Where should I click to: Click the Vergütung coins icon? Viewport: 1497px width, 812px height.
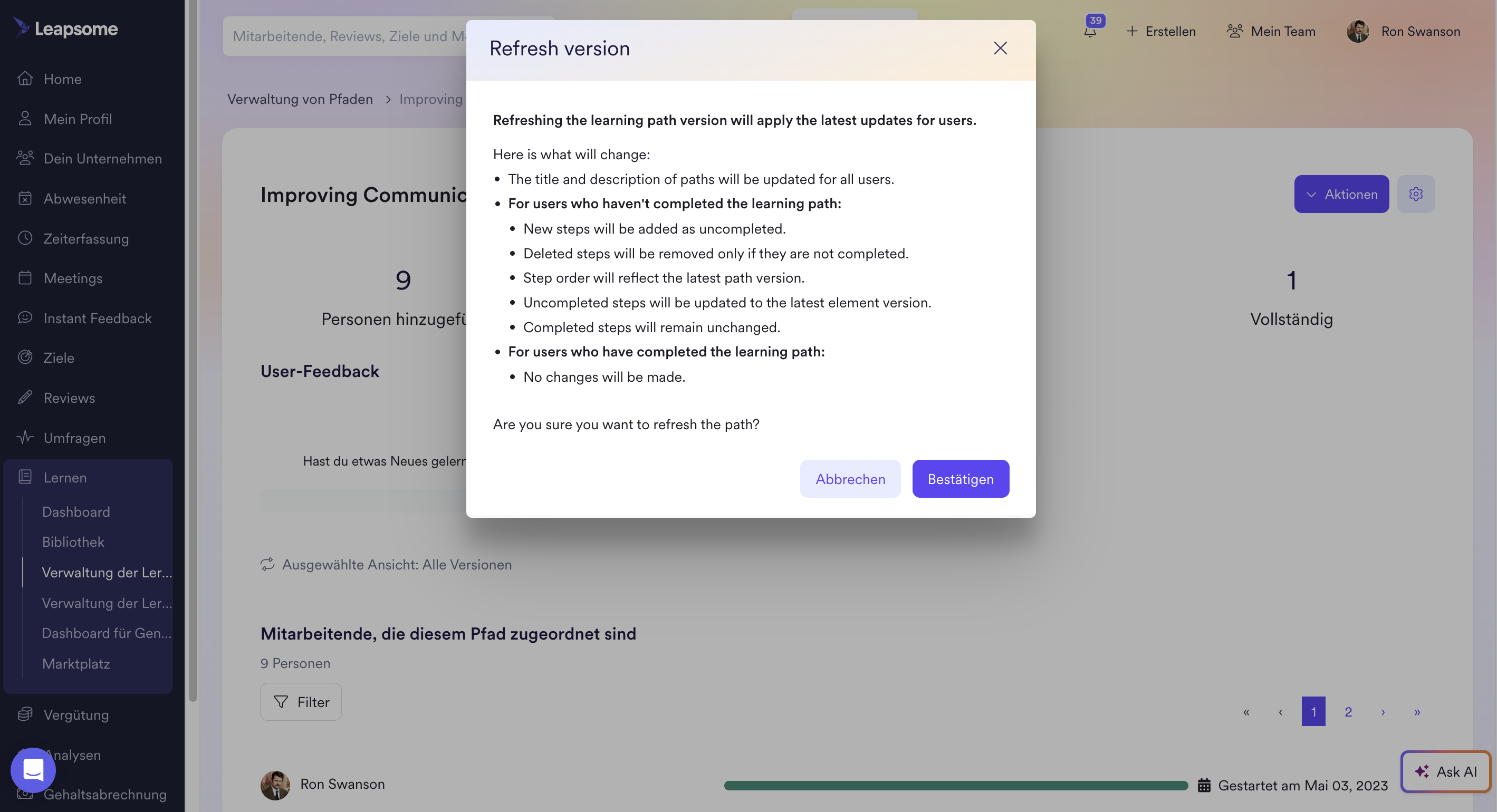point(25,714)
